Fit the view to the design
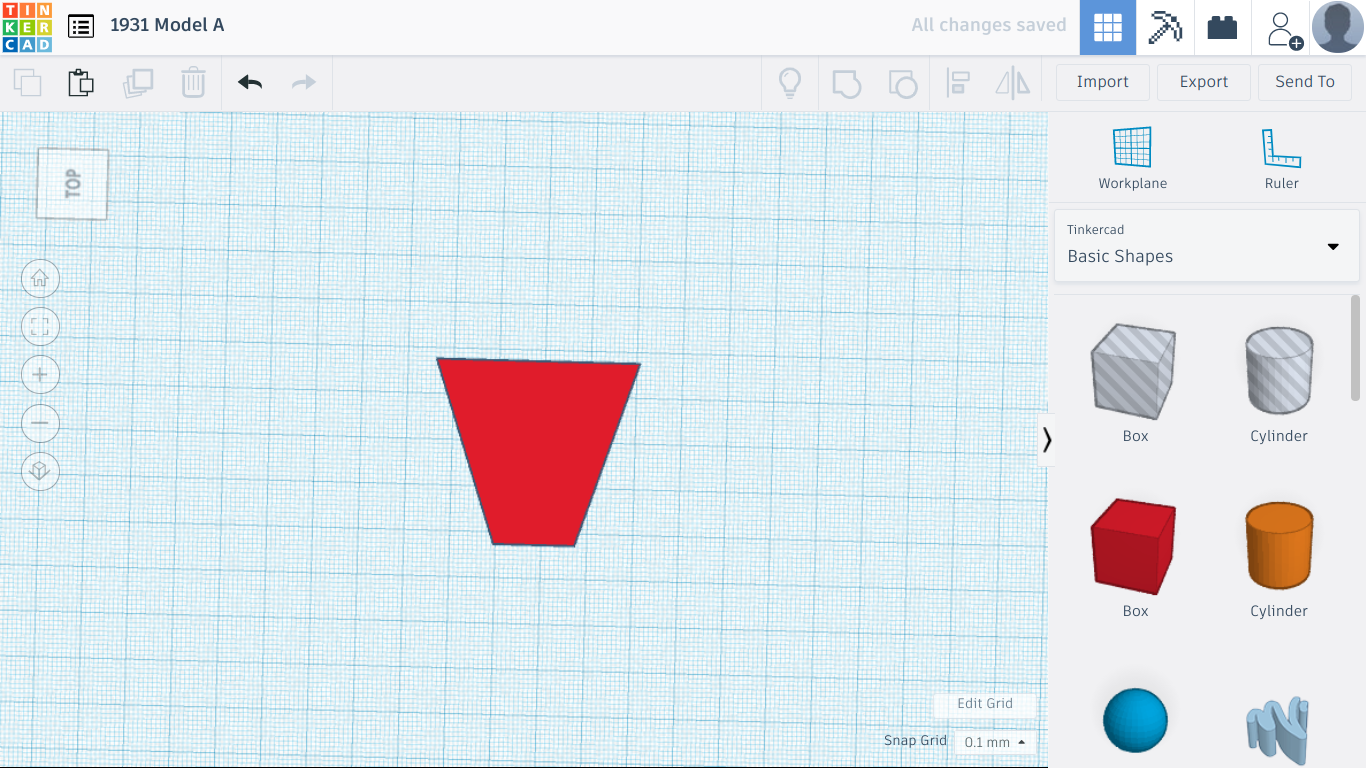Image resolution: width=1366 pixels, height=768 pixels. (x=40, y=326)
